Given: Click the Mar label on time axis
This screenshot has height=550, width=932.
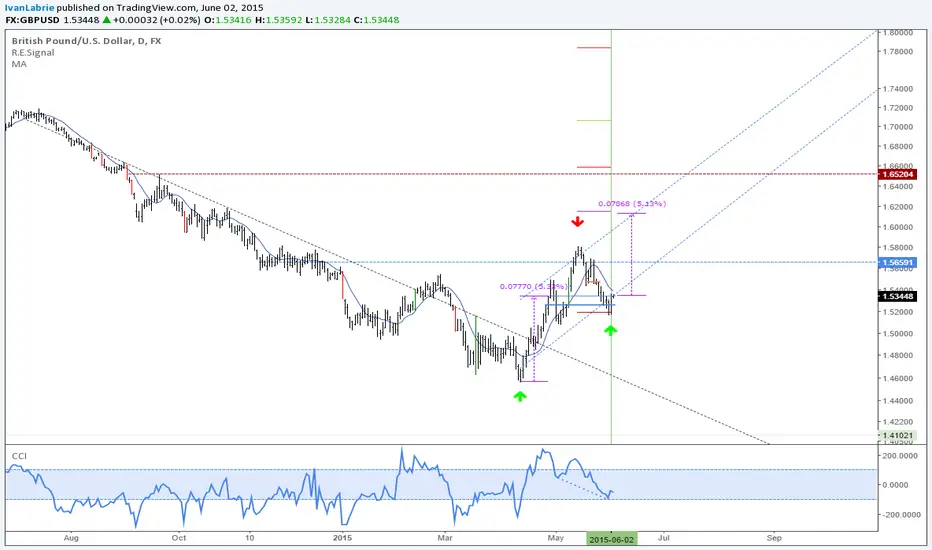Looking at the screenshot, I should [x=445, y=538].
